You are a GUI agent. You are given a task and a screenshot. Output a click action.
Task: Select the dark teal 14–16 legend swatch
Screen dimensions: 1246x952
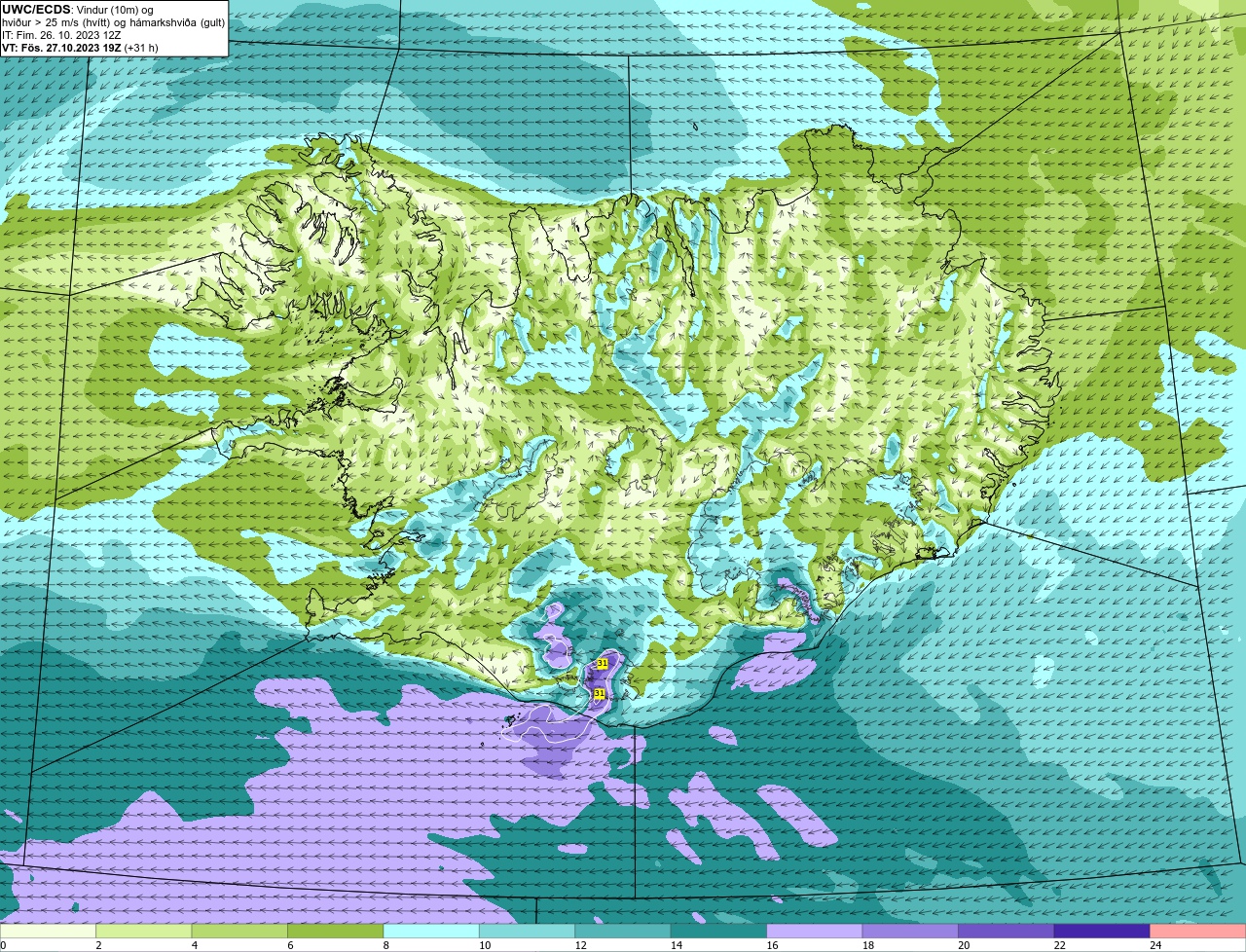[719, 932]
